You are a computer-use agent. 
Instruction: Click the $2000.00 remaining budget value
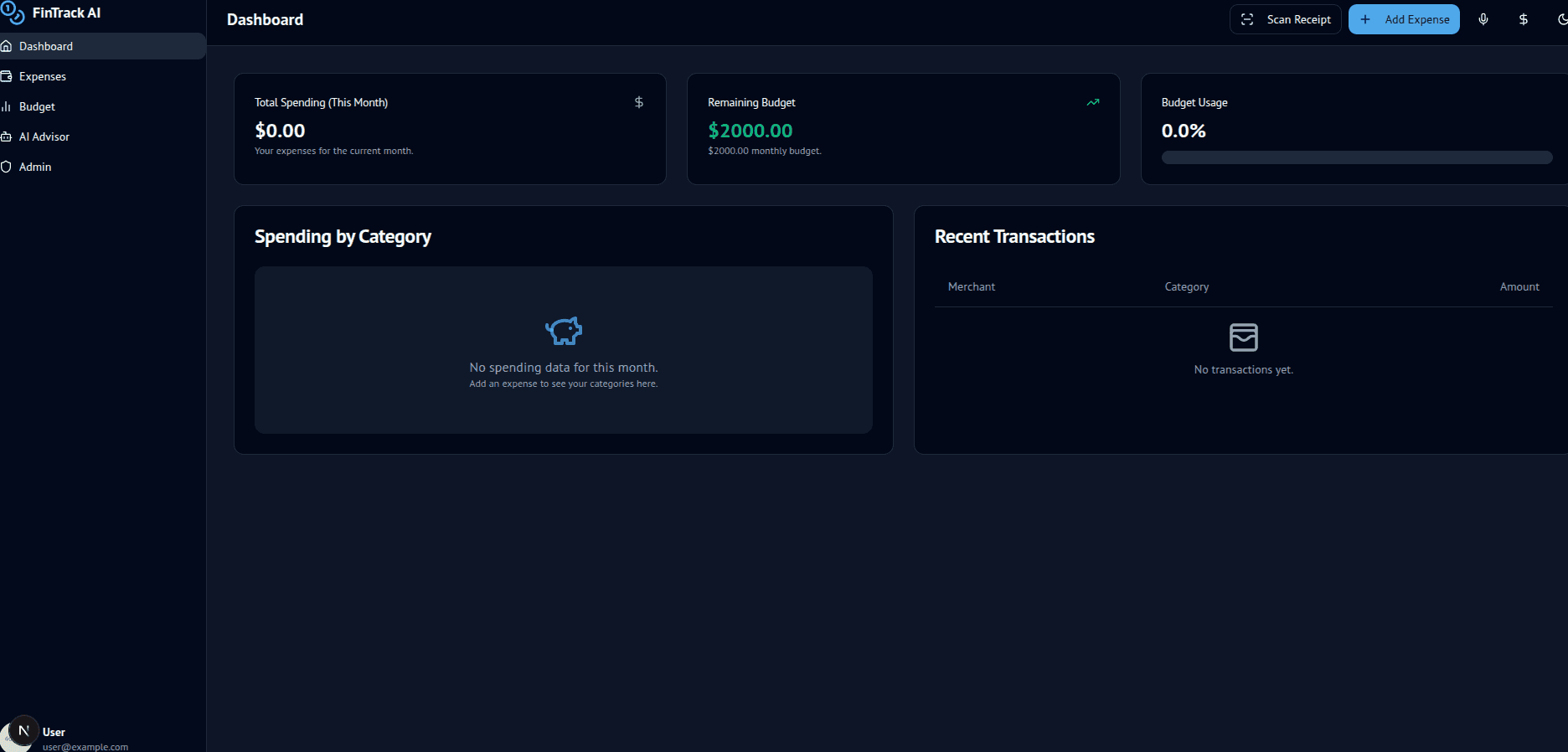(x=750, y=131)
